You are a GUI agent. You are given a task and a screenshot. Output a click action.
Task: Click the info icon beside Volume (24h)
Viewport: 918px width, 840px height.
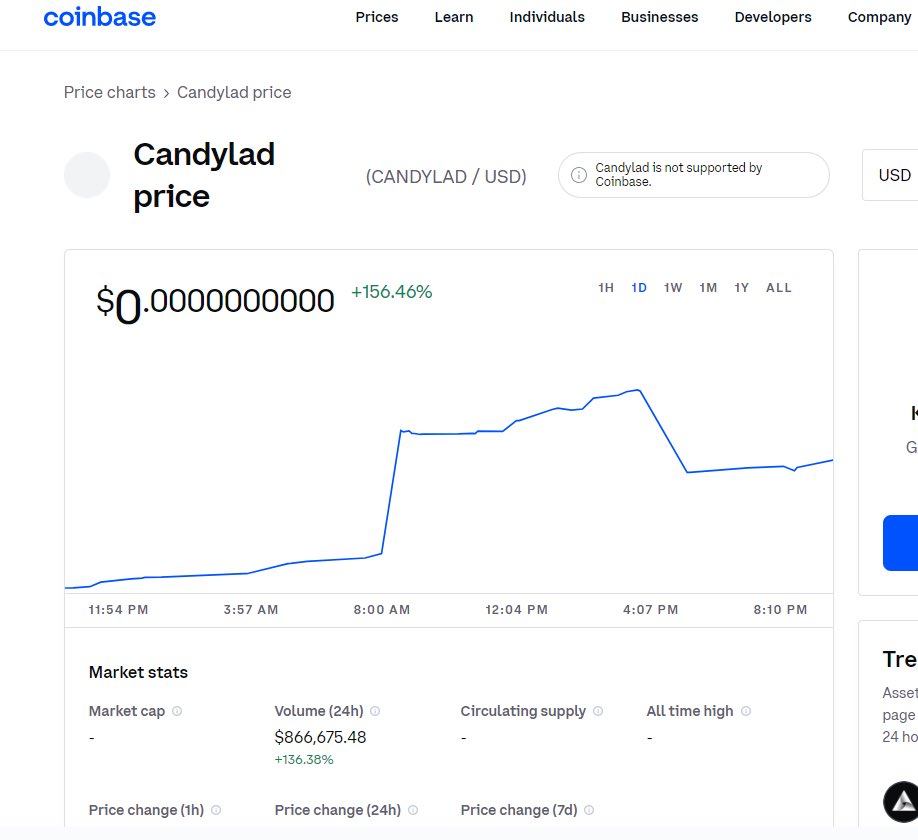click(x=375, y=711)
